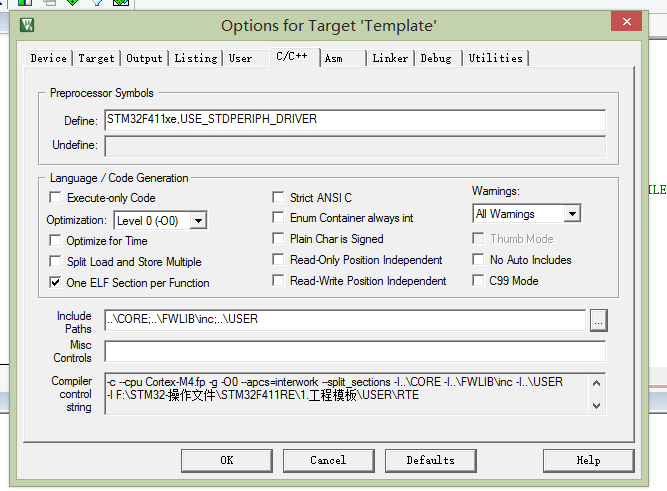This screenshot has width=667, height=491.
Task: Confirm options with OK button
Action: point(227,461)
